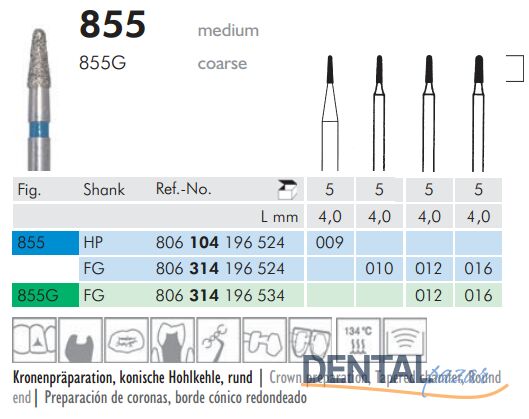Click size 010 in the FG row
529x419 pixels.
tap(379, 269)
